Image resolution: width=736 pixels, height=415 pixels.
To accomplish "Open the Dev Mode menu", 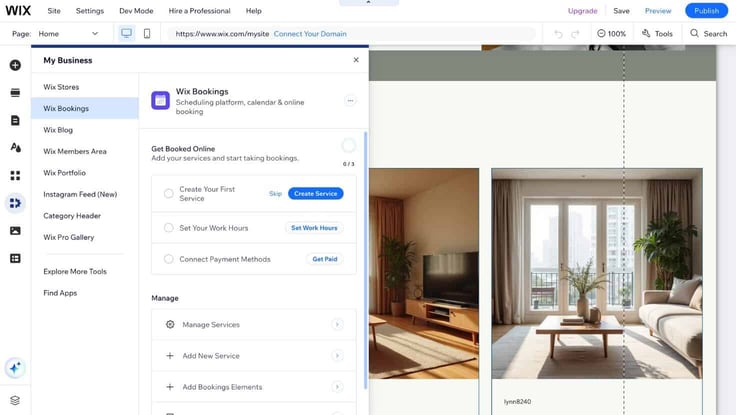I will pyautogui.click(x=136, y=10).
